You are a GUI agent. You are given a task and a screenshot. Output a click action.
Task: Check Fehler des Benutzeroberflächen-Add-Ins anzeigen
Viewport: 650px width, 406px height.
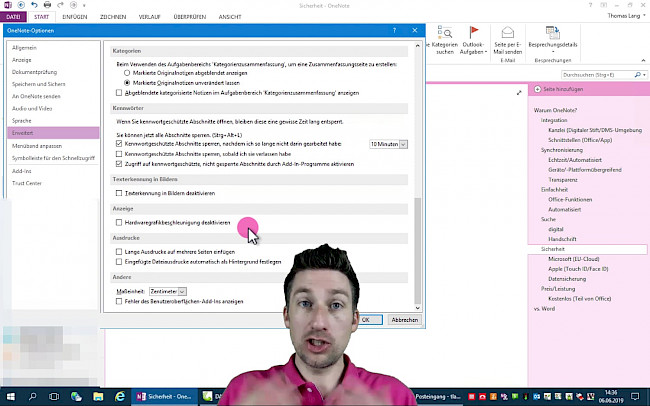point(119,301)
